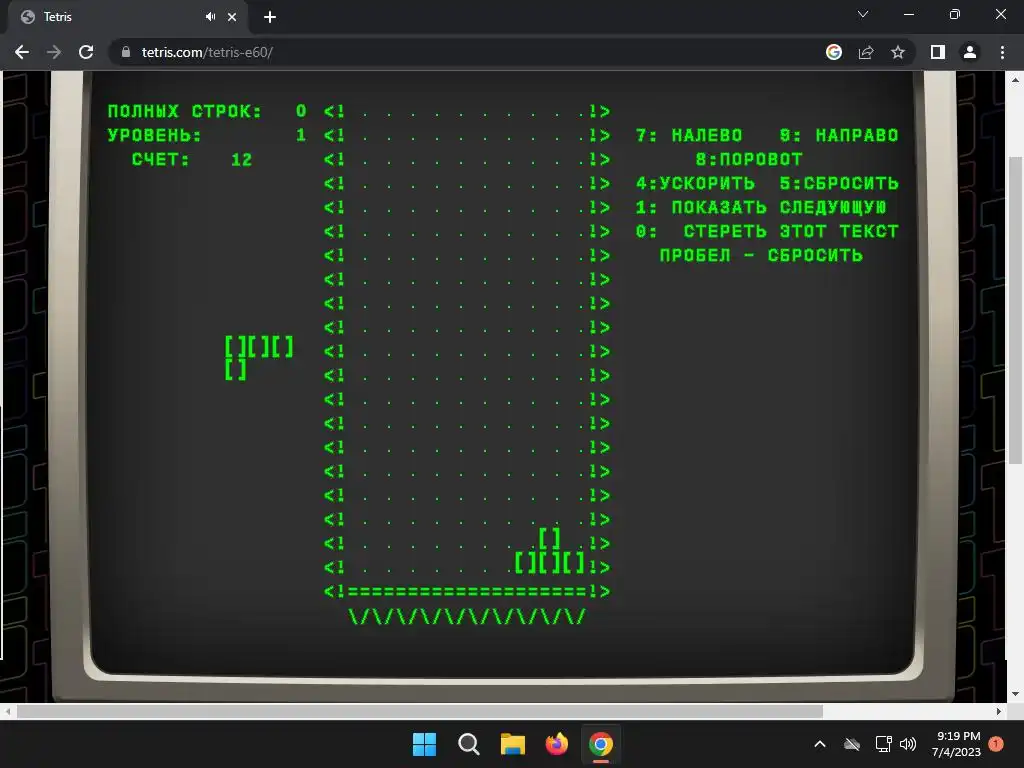
Task: Launch Firefox from taskbar
Action: [556, 744]
